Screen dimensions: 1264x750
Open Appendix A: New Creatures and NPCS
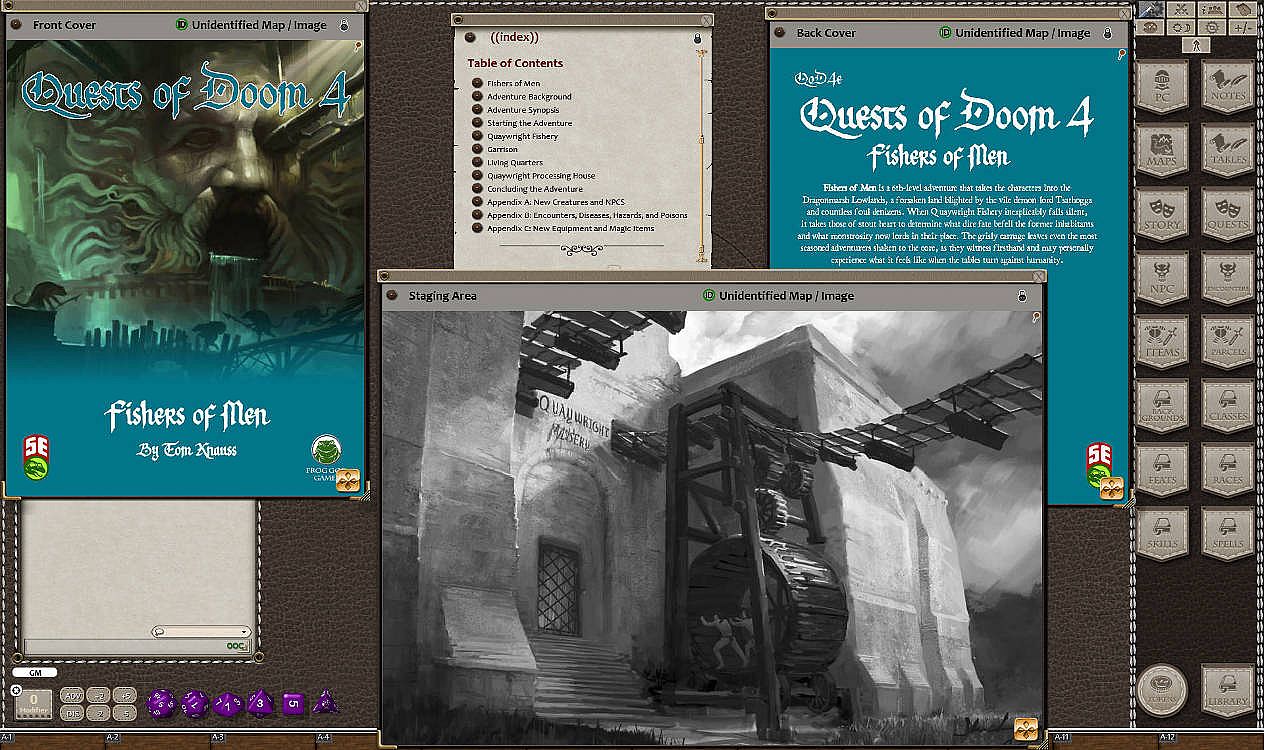coord(558,202)
